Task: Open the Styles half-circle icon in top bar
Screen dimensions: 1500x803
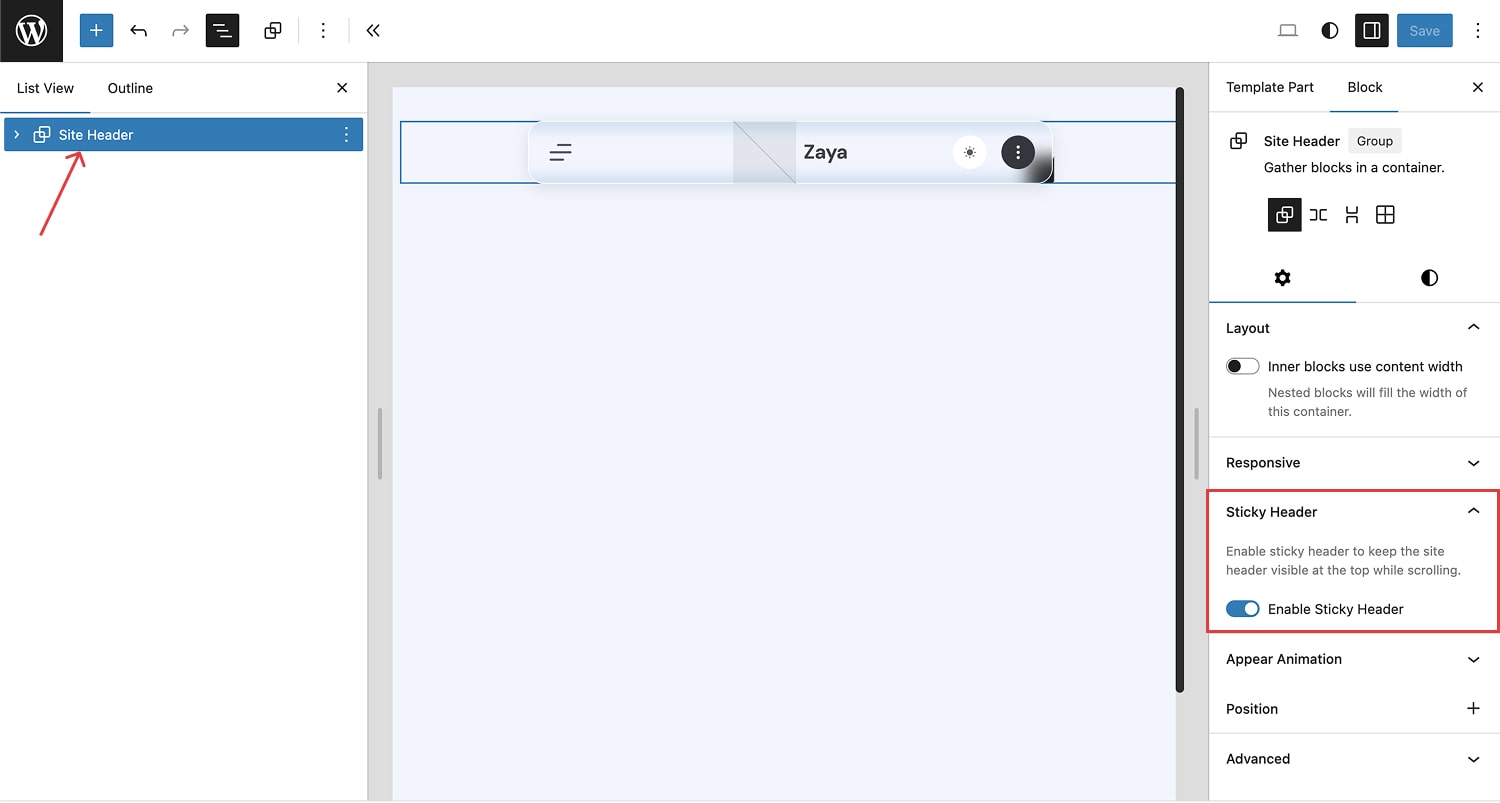Action: [1330, 31]
